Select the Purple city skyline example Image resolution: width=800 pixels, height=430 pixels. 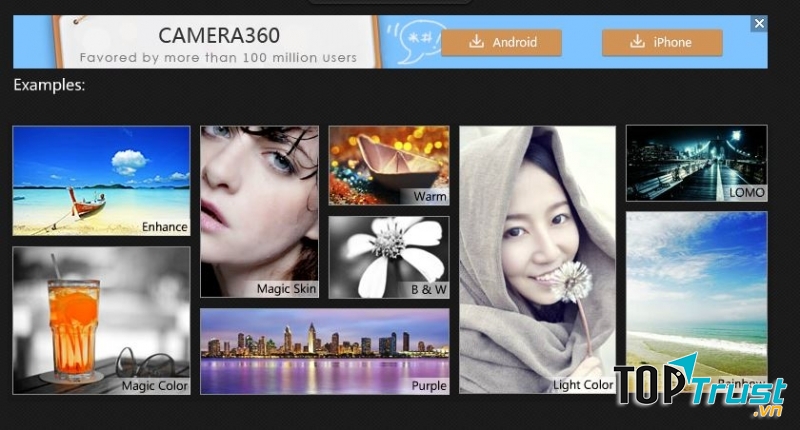pyautogui.click(x=325, y=350)
